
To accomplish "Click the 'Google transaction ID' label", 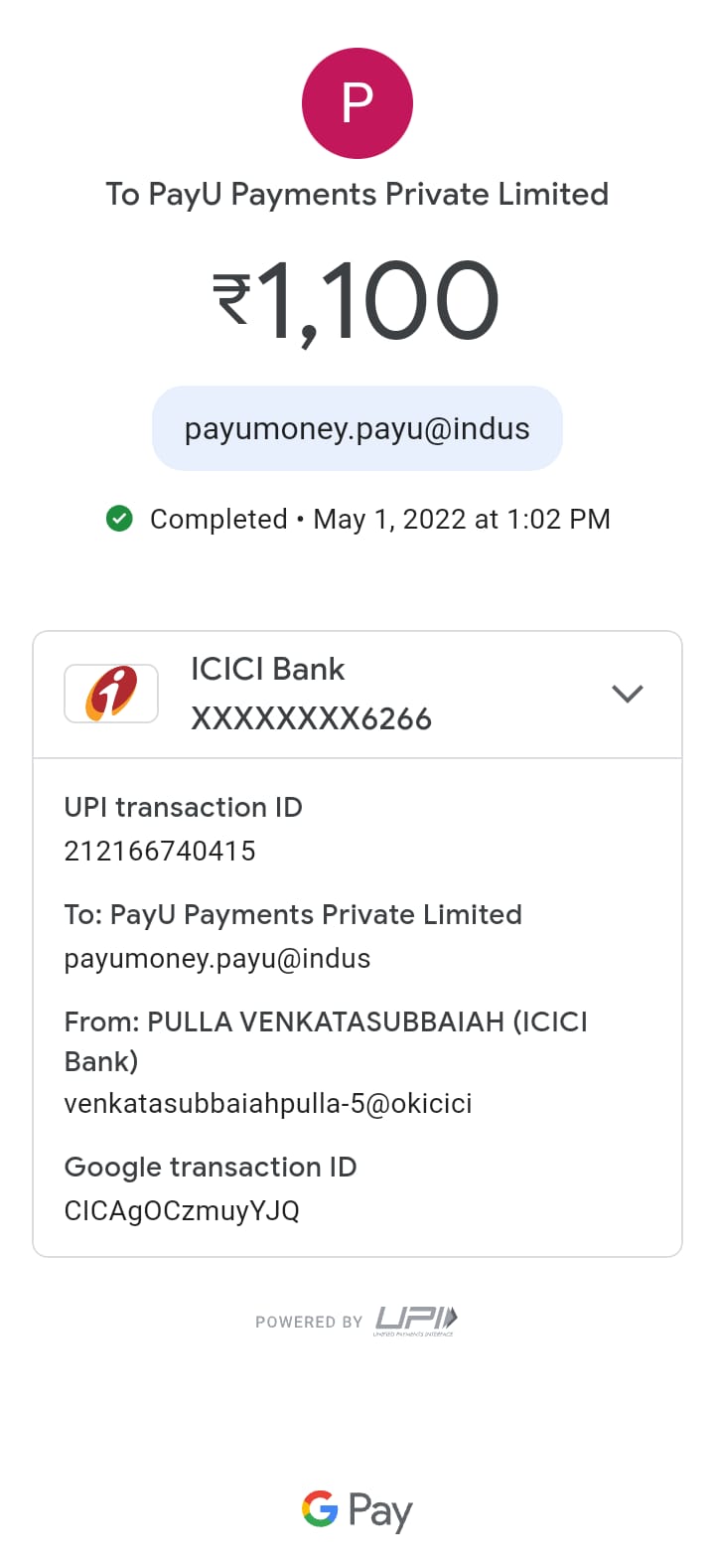I will tap(210, 1167).
